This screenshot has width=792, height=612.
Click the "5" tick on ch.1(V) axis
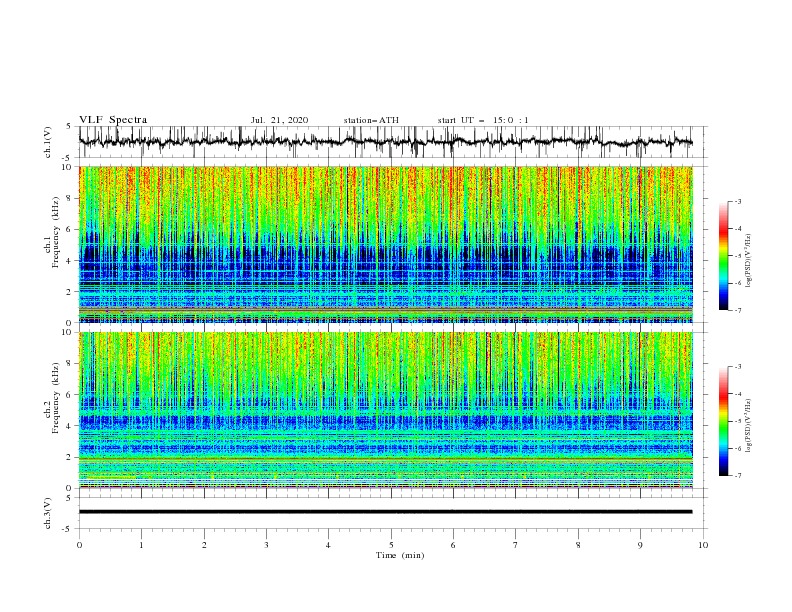point(69,127)
